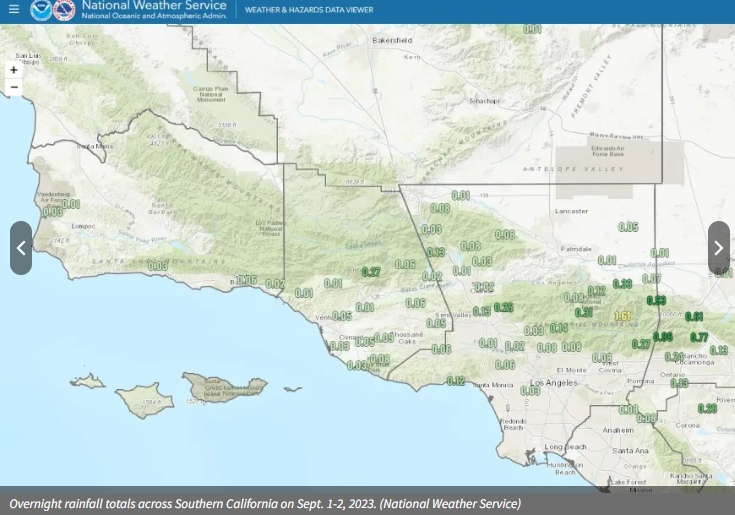The image size is (735, 515).
Task: Click the National Weather Service logo emblem
Action: pyautogui.click(x=65, y=10)
